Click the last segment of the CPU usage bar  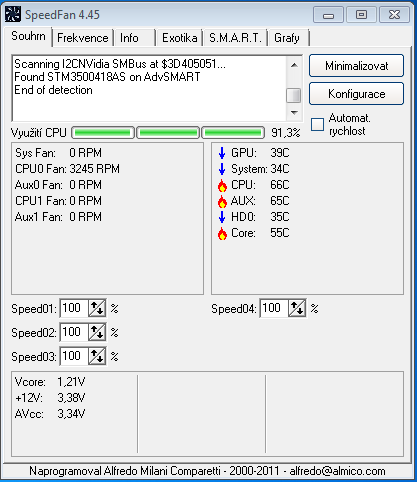click(233, 133)
